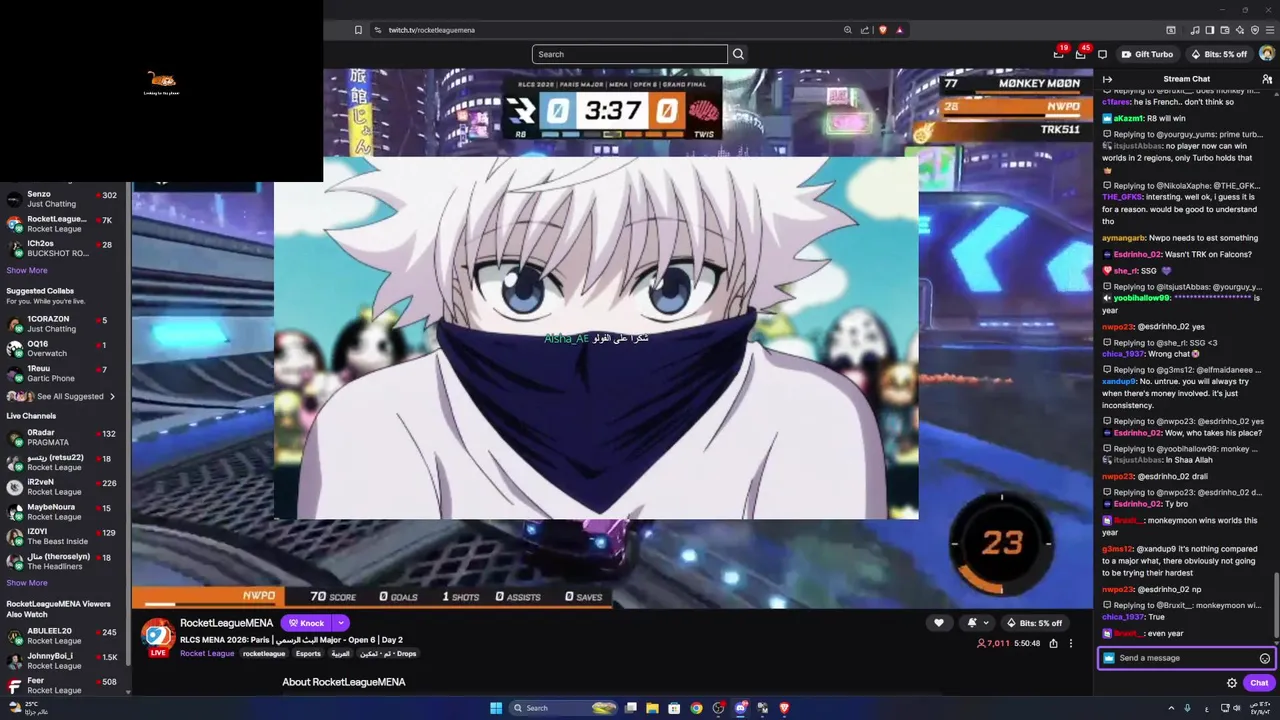Select the Drops enabled tag
Viewport: 1280px width, 720px height.
(x=388, y=653)
